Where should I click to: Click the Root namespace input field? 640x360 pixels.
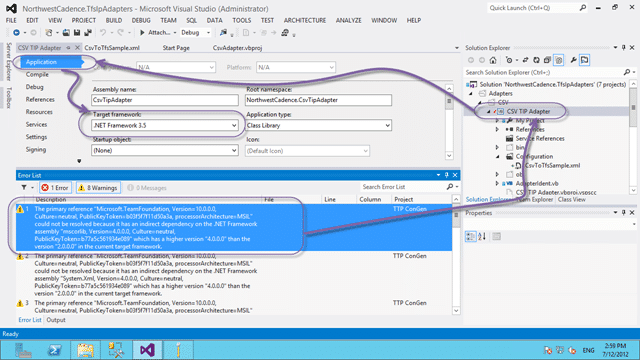coord(318,100)
